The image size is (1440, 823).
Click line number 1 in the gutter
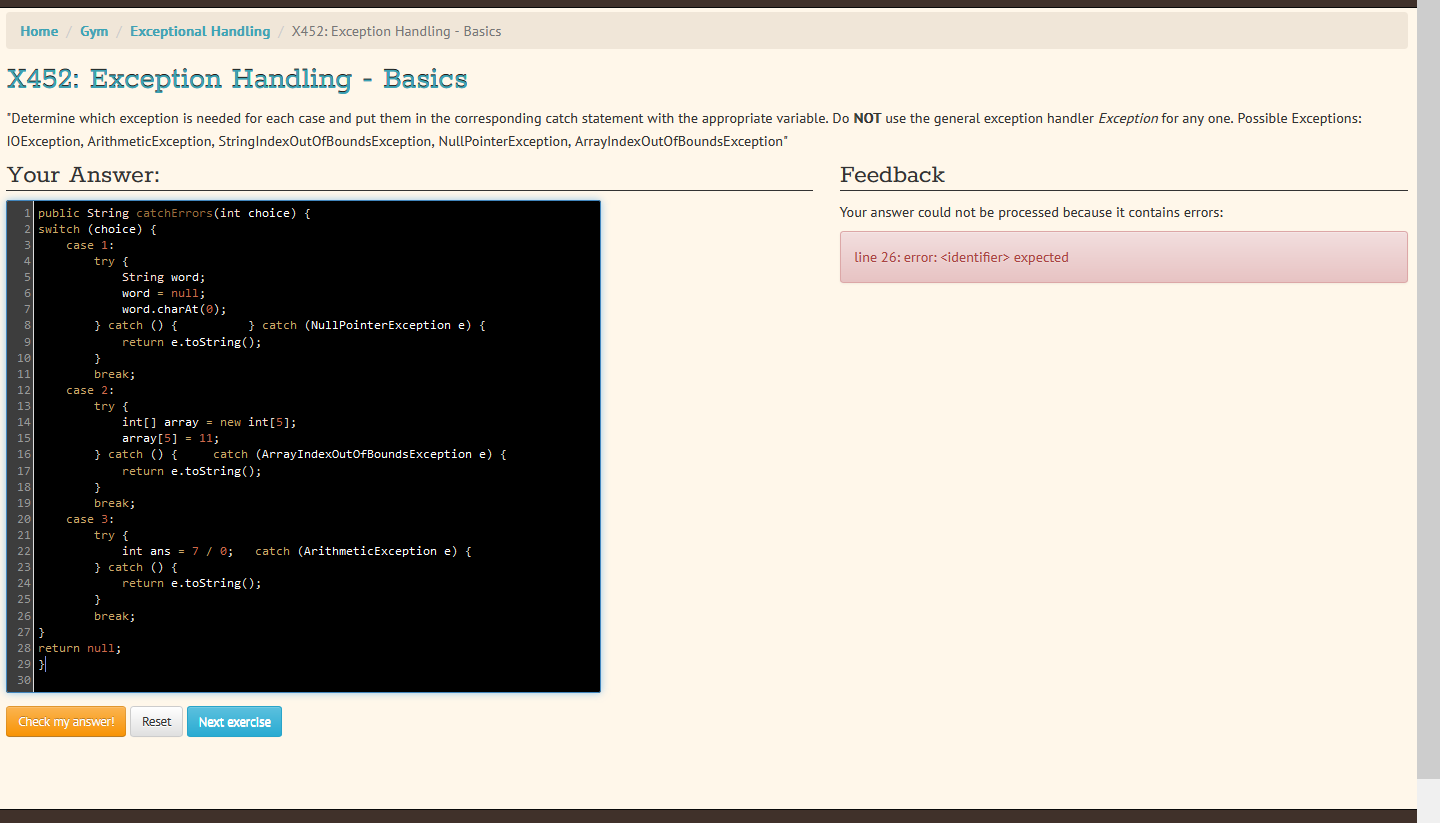(23, 212)
